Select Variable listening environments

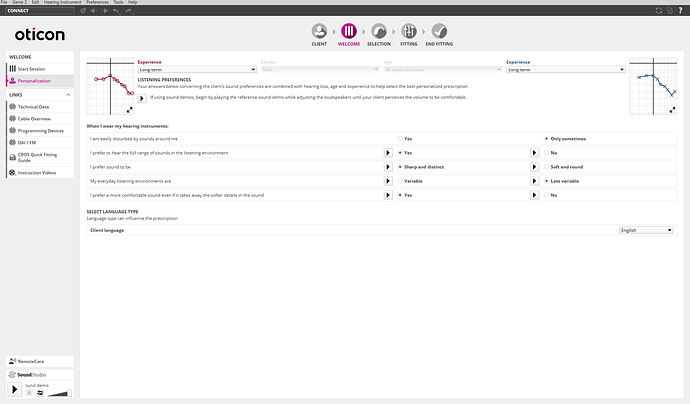(x=400, y=181)
